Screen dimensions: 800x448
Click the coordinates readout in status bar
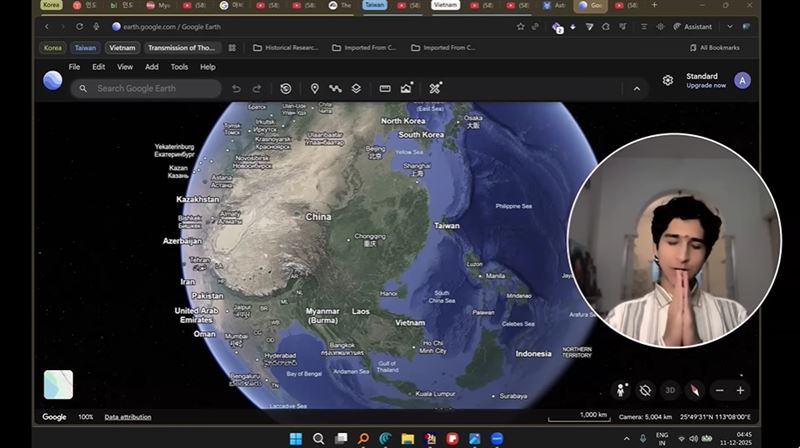(x=715, y=417)
